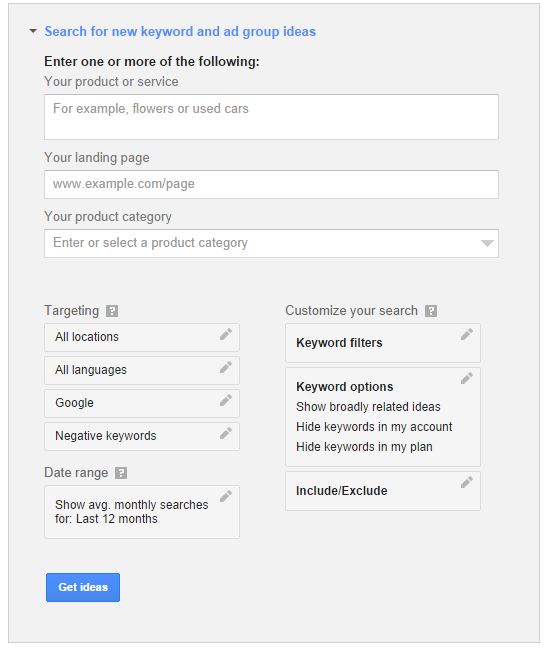Viewport: 548px width, 651px height.
Task: Open the Keyword filters pencil icon
Action: [x=467, y=335]
